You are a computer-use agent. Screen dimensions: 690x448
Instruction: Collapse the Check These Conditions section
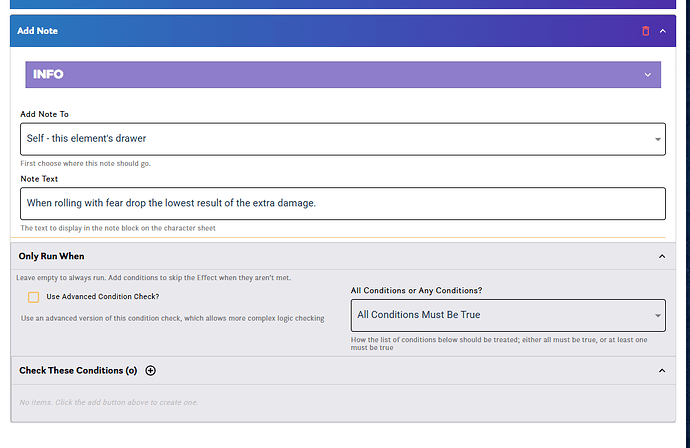pos(662,371)
